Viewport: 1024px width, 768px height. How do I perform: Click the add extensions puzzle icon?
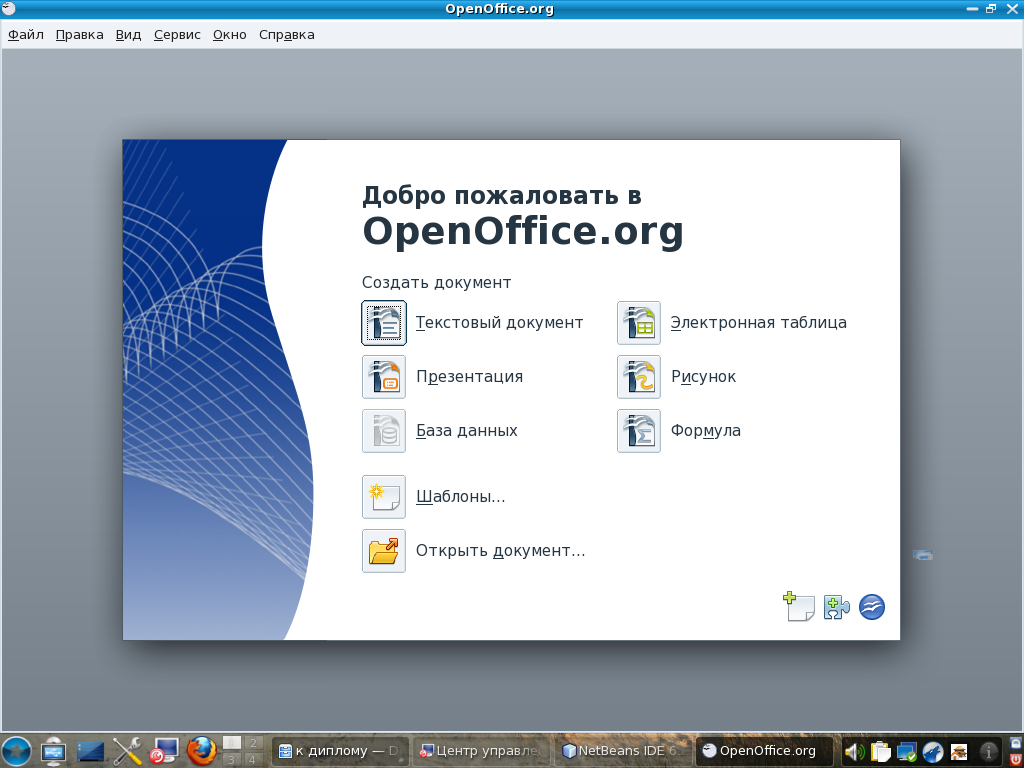point(837,607)
